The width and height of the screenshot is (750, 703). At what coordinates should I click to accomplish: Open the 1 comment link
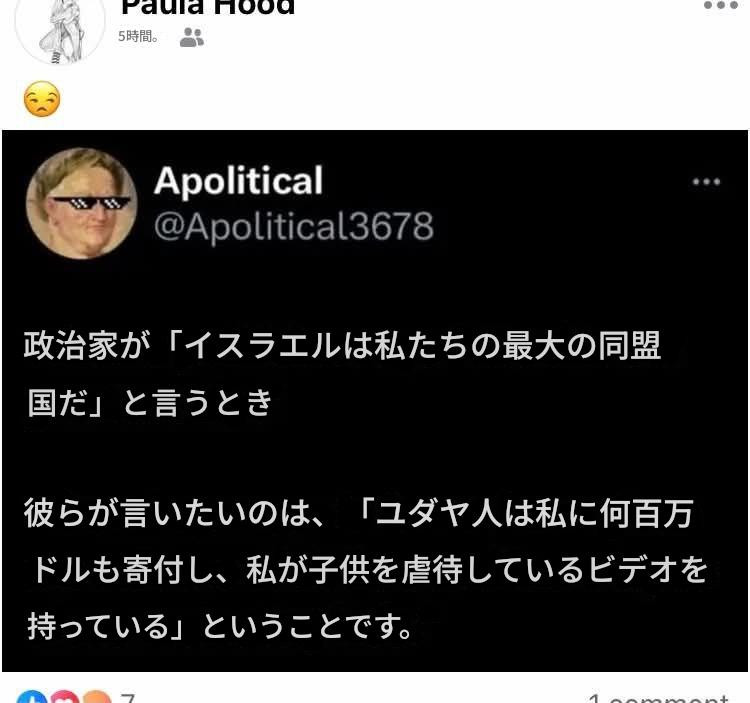click(659, 698)
